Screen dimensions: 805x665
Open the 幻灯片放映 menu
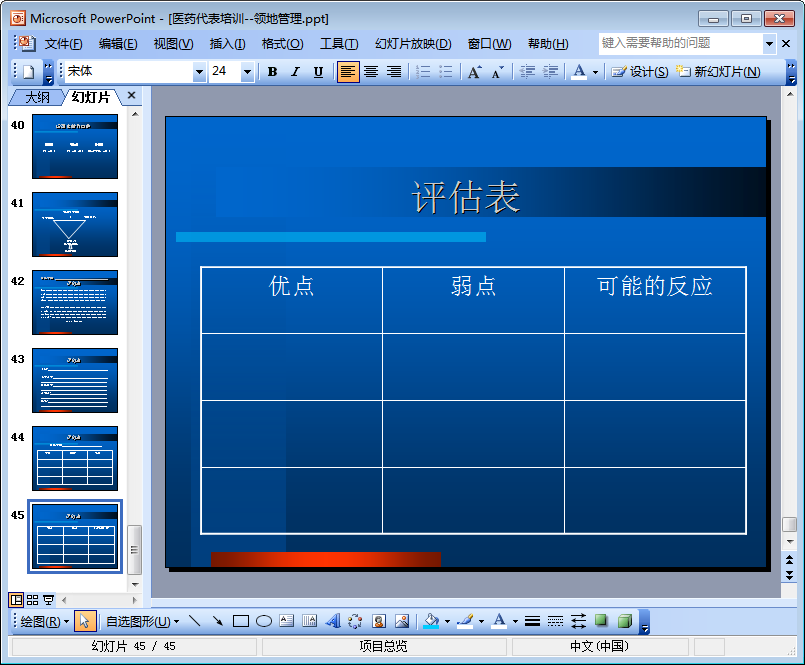tap(413, 44)
